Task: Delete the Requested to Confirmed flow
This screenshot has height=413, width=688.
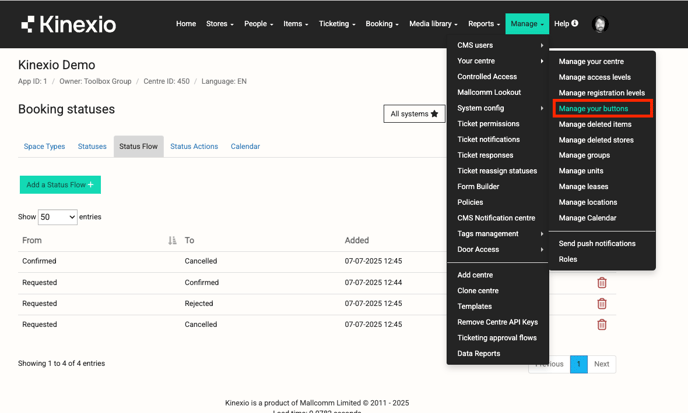Action: (601, 283)
